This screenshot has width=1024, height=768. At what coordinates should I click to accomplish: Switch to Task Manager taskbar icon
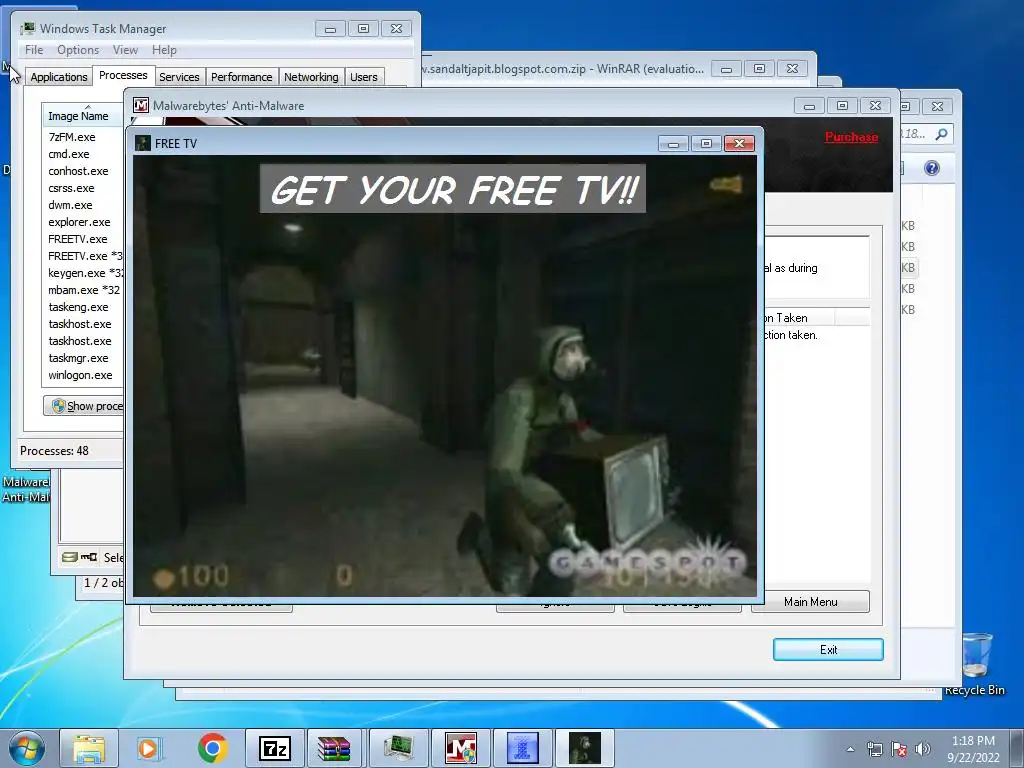[398, 748]
